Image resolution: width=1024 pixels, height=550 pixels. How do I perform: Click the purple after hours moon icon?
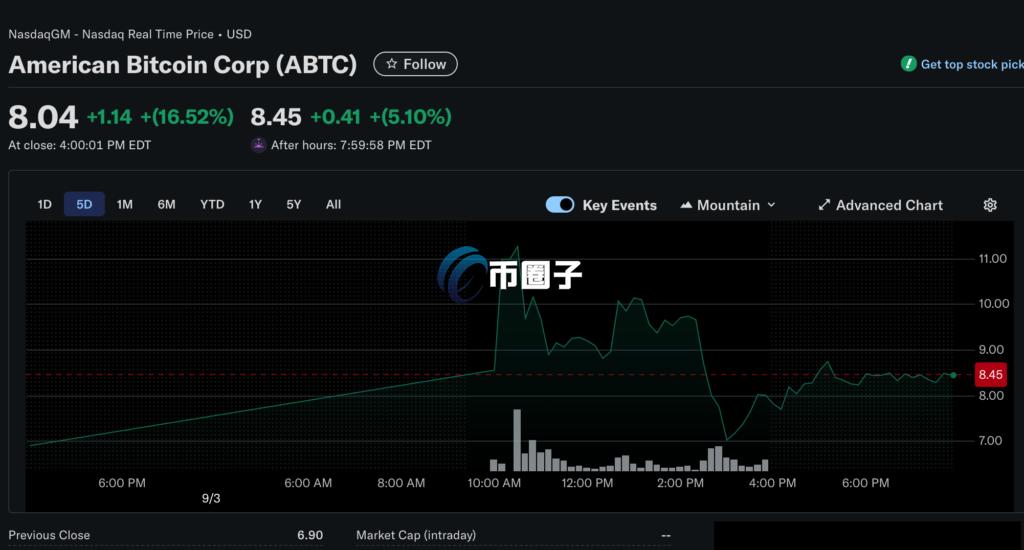point(259,145)
